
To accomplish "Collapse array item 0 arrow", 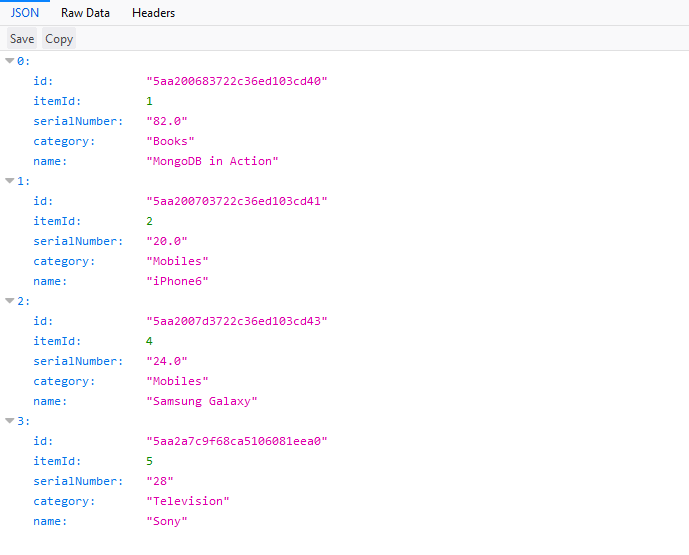I will [10, 61].
